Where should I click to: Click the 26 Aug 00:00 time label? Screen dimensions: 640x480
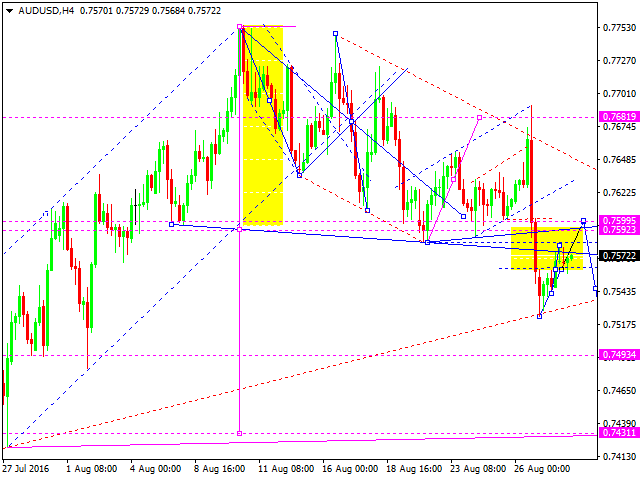(x=542, y=469)
